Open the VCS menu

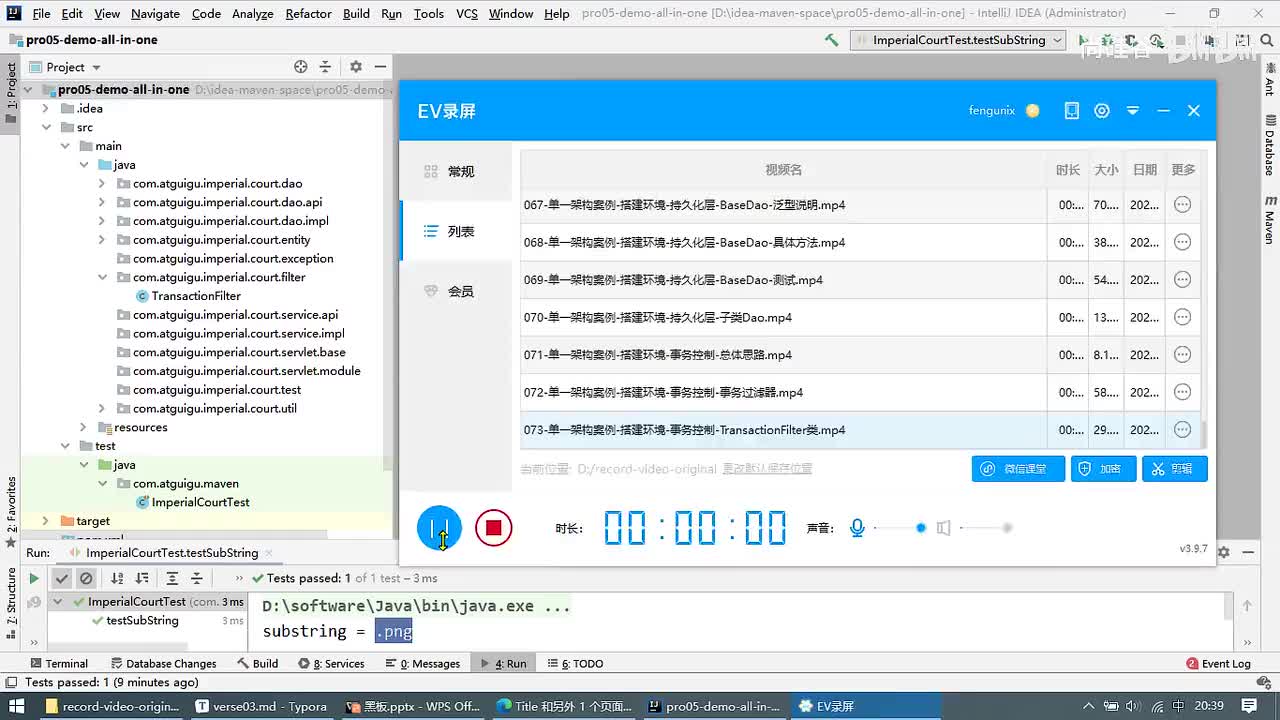tap(466, 14)
